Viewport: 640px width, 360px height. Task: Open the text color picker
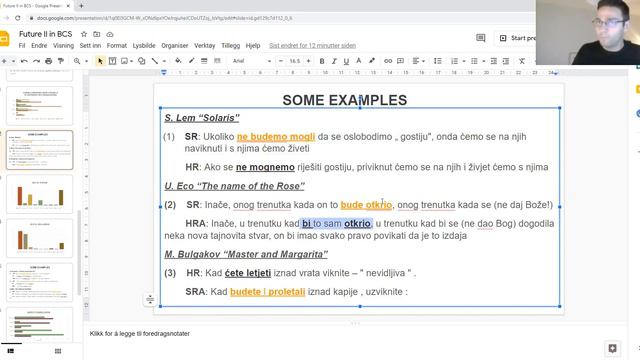tap(358, 61)
